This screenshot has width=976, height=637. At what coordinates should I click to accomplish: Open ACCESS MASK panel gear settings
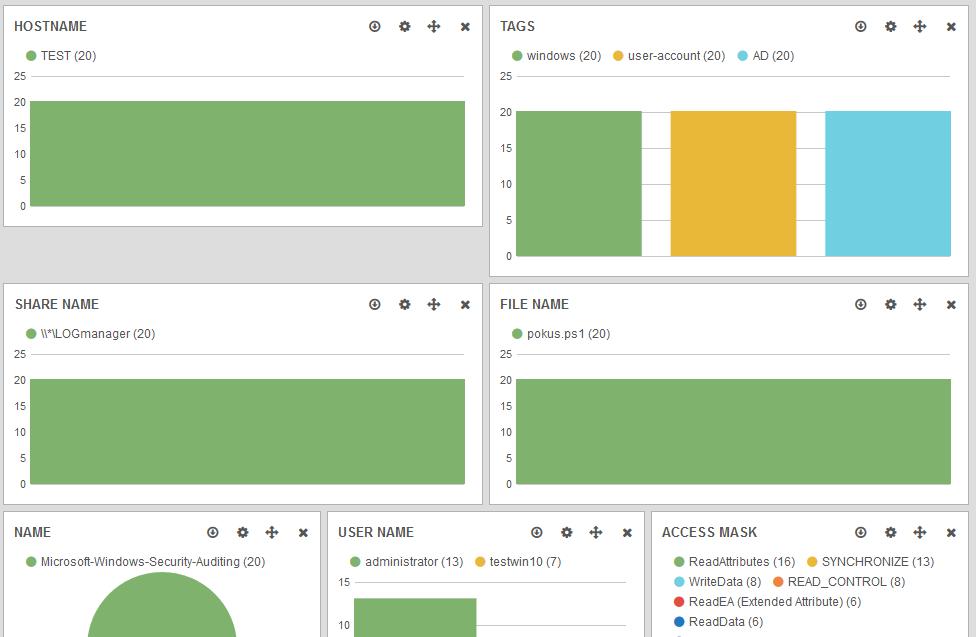tap(891, 532)
